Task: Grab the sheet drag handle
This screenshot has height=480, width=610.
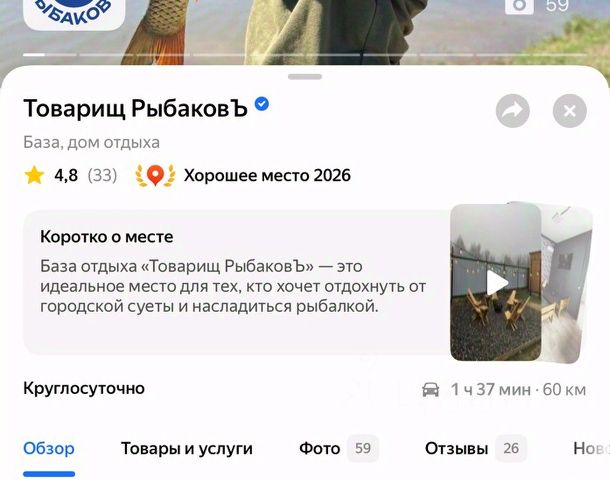Action: tap(305, 77)
